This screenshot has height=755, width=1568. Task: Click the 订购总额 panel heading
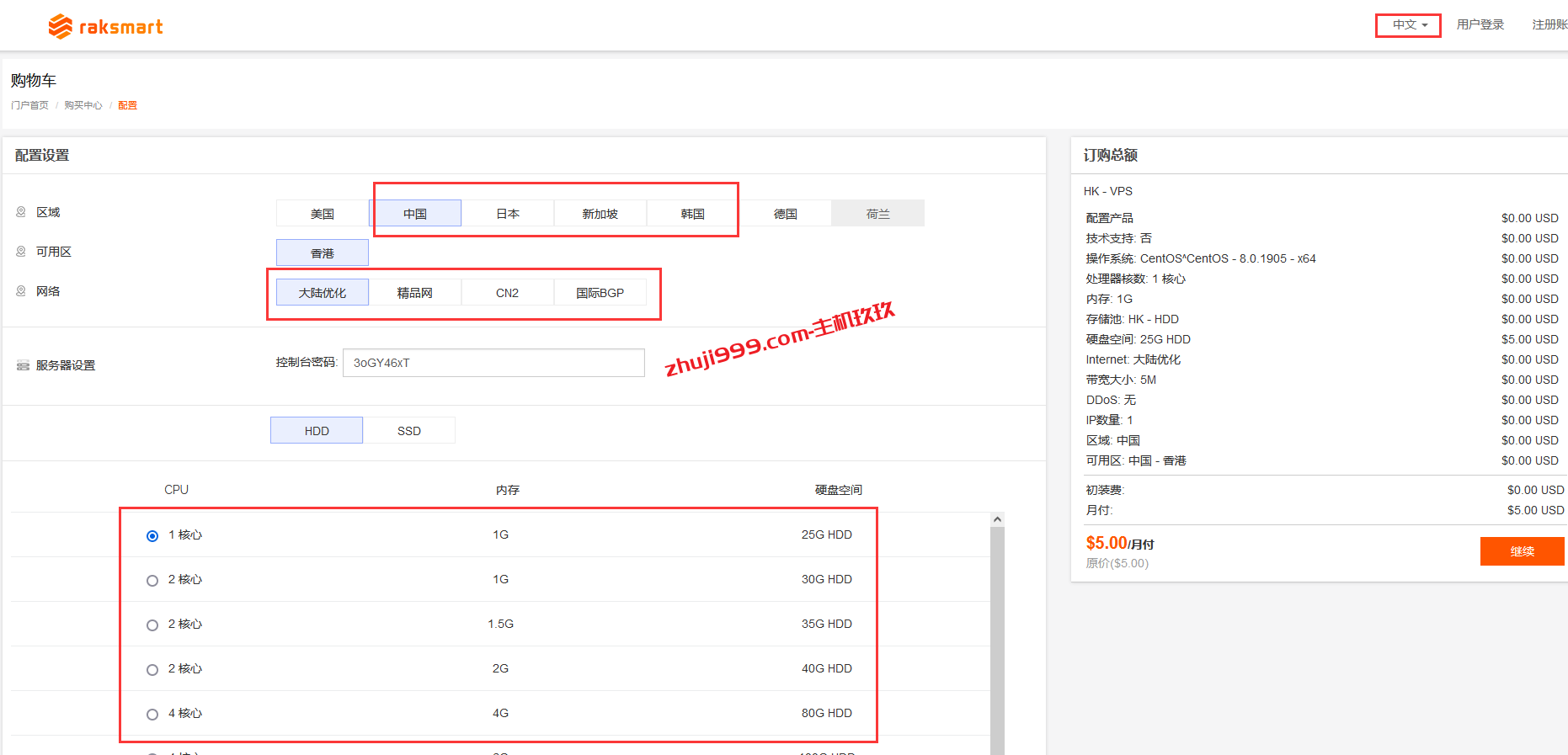(x=1111, y=155)
